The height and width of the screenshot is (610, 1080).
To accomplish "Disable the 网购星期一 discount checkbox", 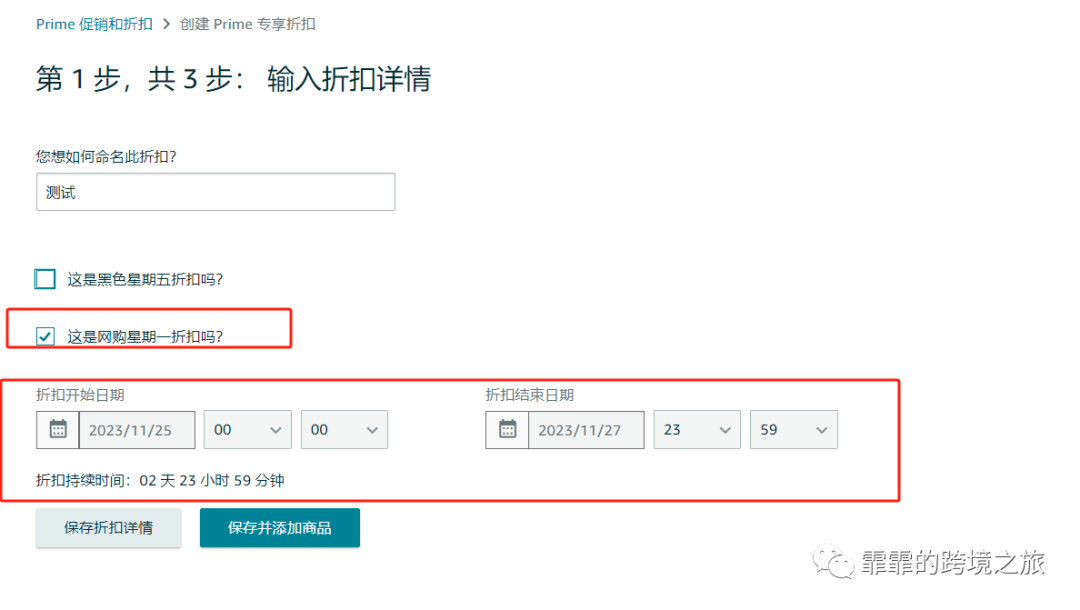I will 44,336.
